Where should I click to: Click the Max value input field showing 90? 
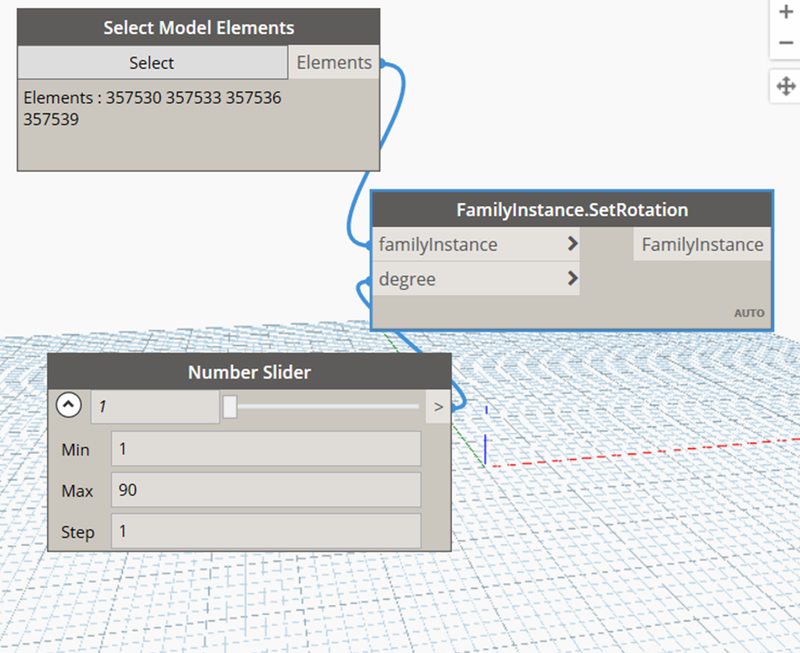coord(264,490)
